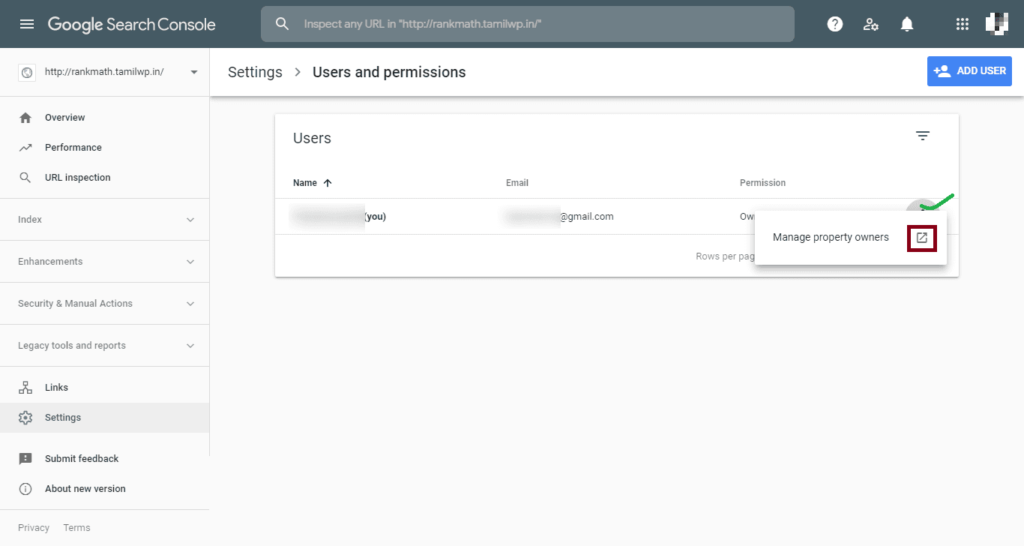This screenshot has height=546, width=1024.
Task: Click the Inspect any URL search field
Action: 528,24
